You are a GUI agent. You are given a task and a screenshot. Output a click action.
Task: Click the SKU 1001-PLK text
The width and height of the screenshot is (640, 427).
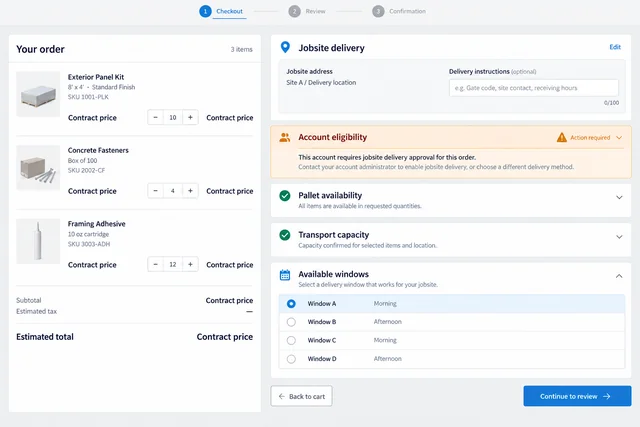pyautogui.click(x=88, y=97)
